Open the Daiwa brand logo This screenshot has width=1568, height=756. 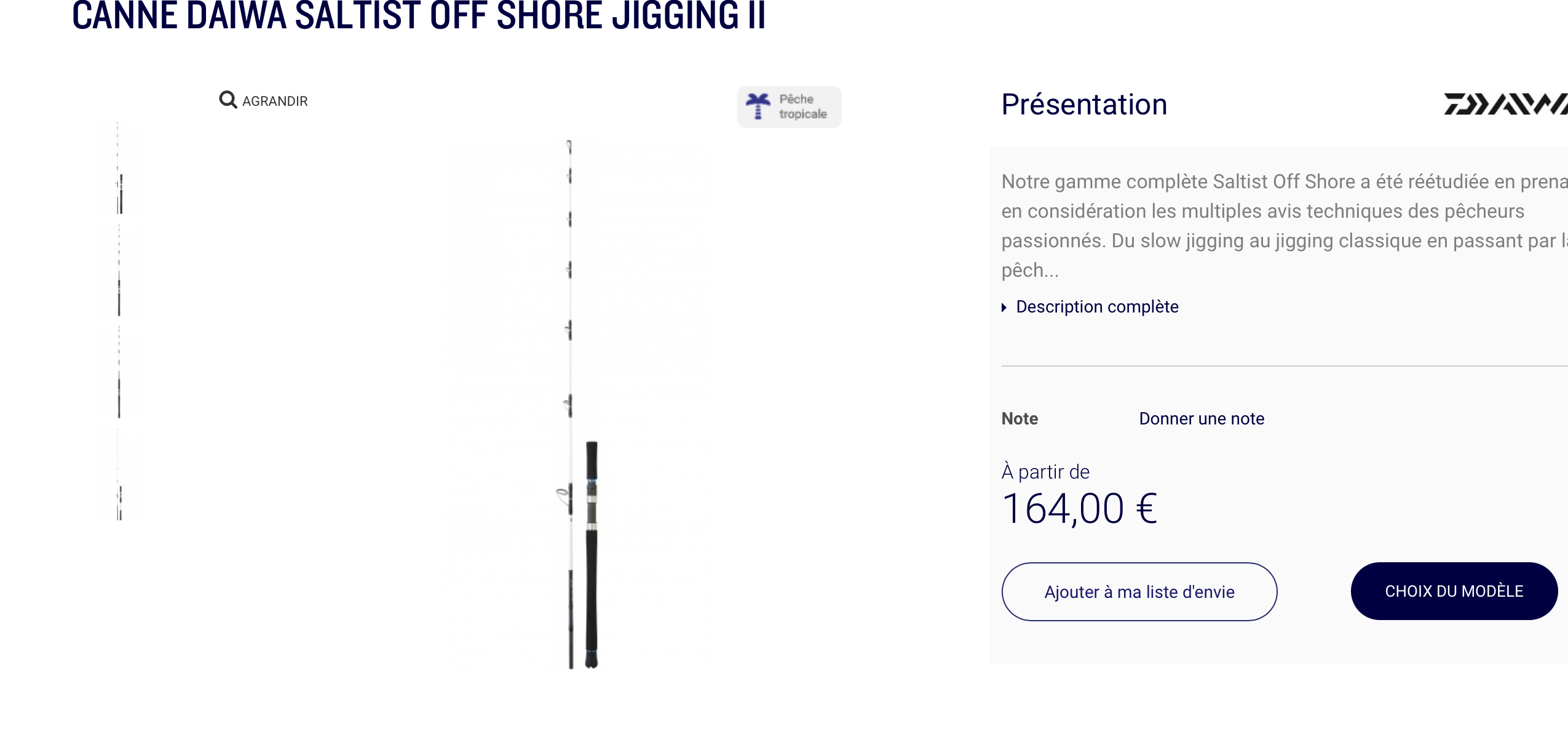click(x=1505, y=104)
